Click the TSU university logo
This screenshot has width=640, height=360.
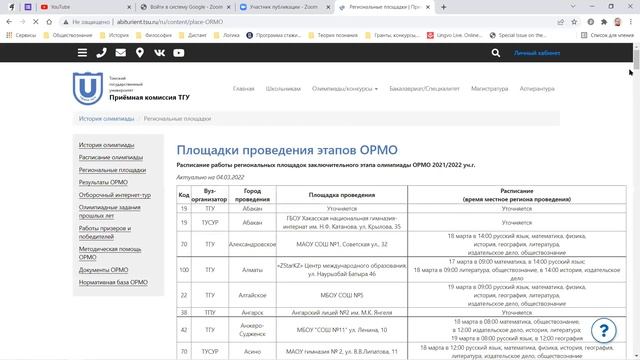pyautogui.click(x=87, y=88)
